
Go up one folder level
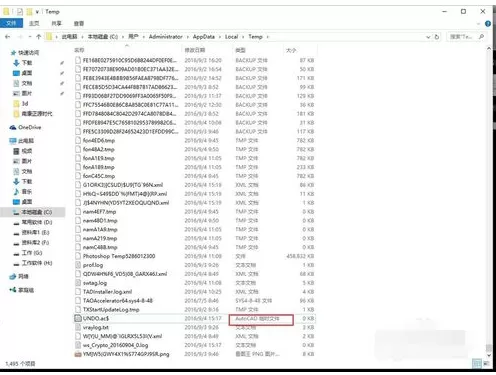tap(38, 37)
